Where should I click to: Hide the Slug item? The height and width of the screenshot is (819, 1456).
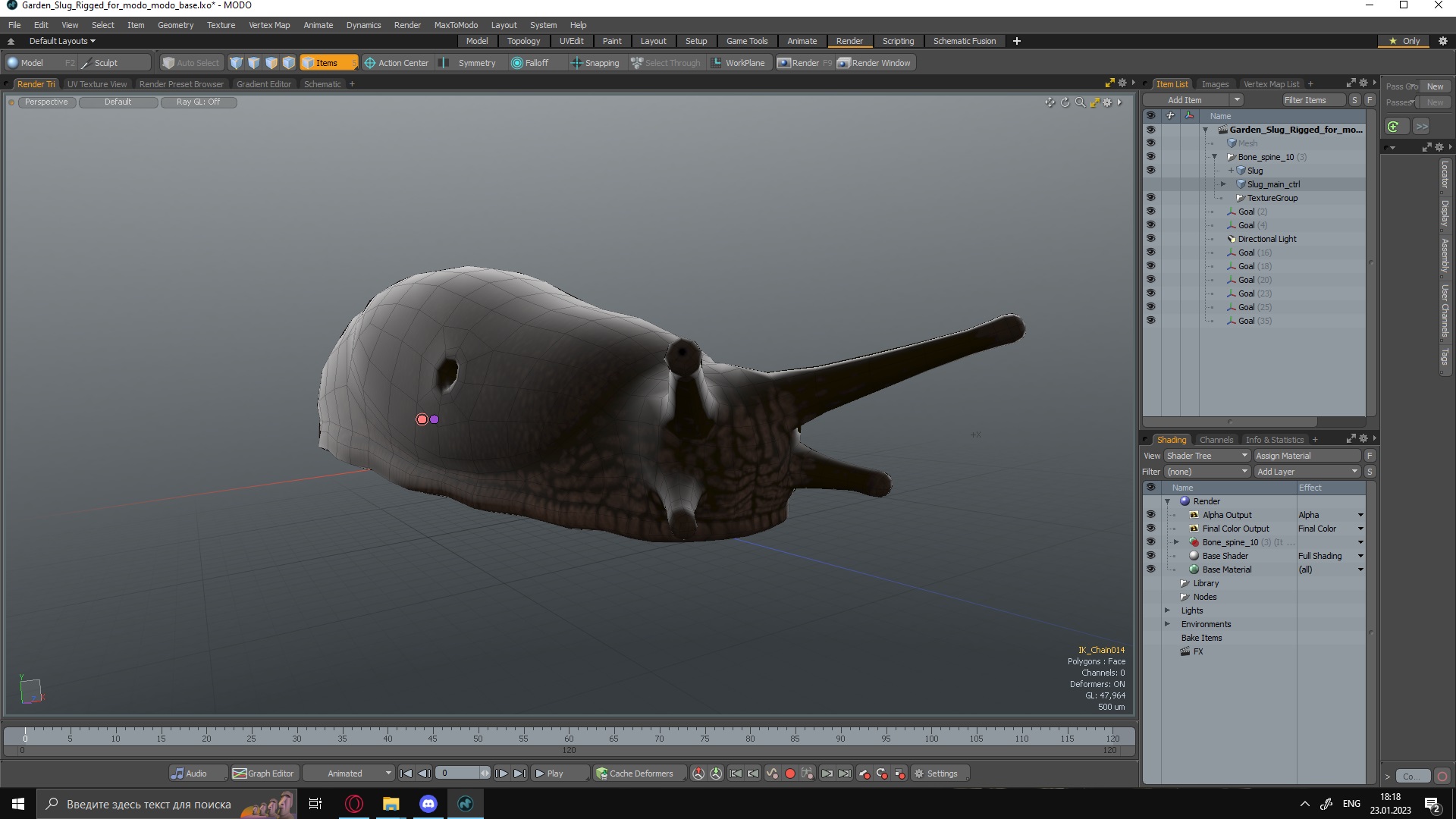pyautogui.click(x=1150, y=171)
